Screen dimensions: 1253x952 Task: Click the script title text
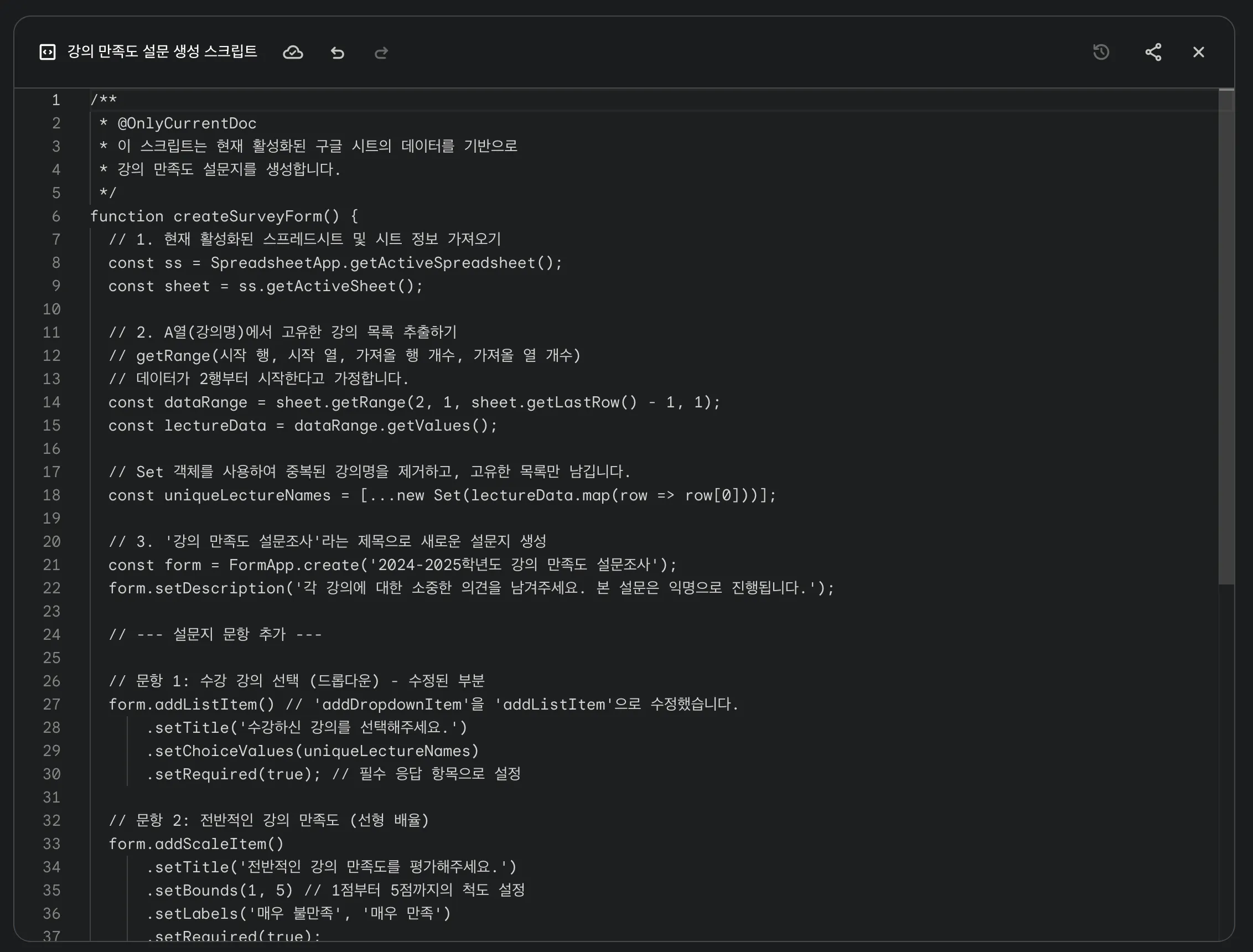point(162,51)
